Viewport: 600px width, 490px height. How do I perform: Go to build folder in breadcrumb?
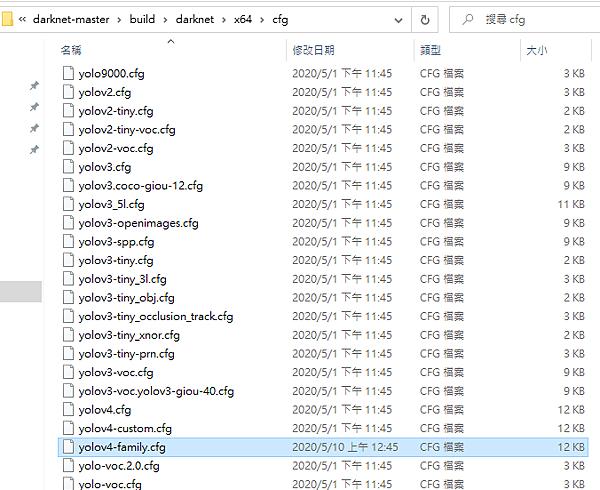click(142, 19)
